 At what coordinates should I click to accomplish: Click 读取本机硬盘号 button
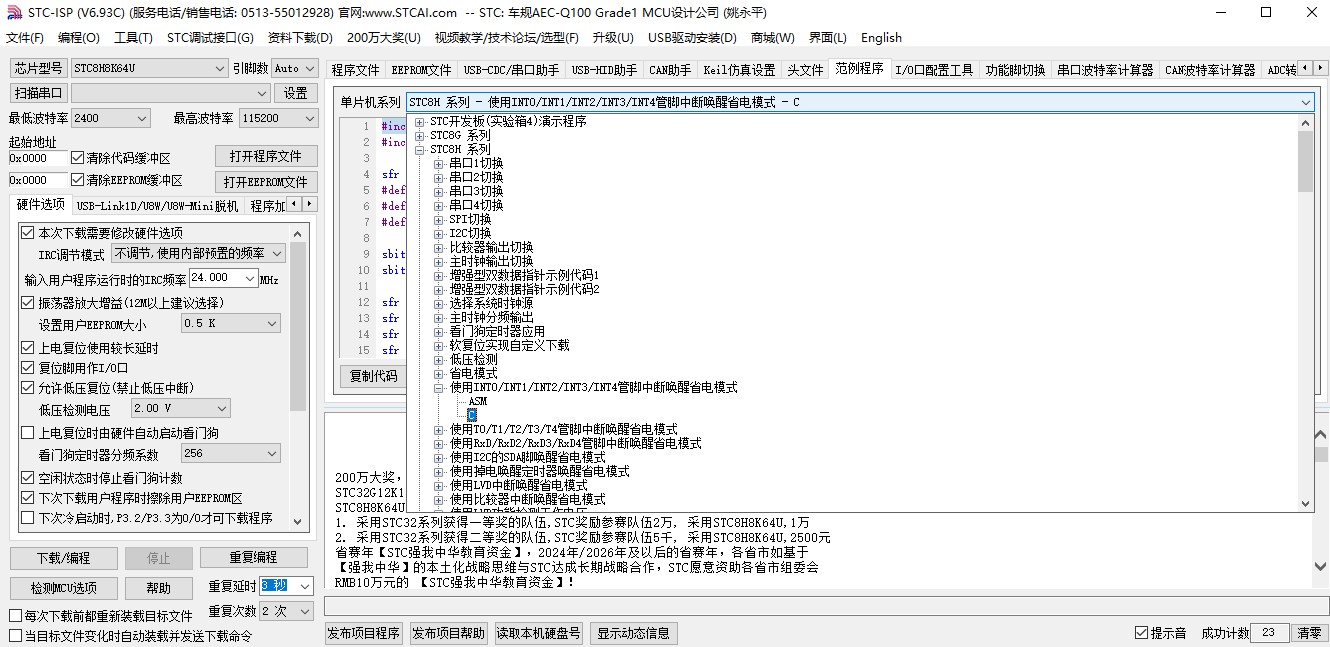(x=539, y=633)
